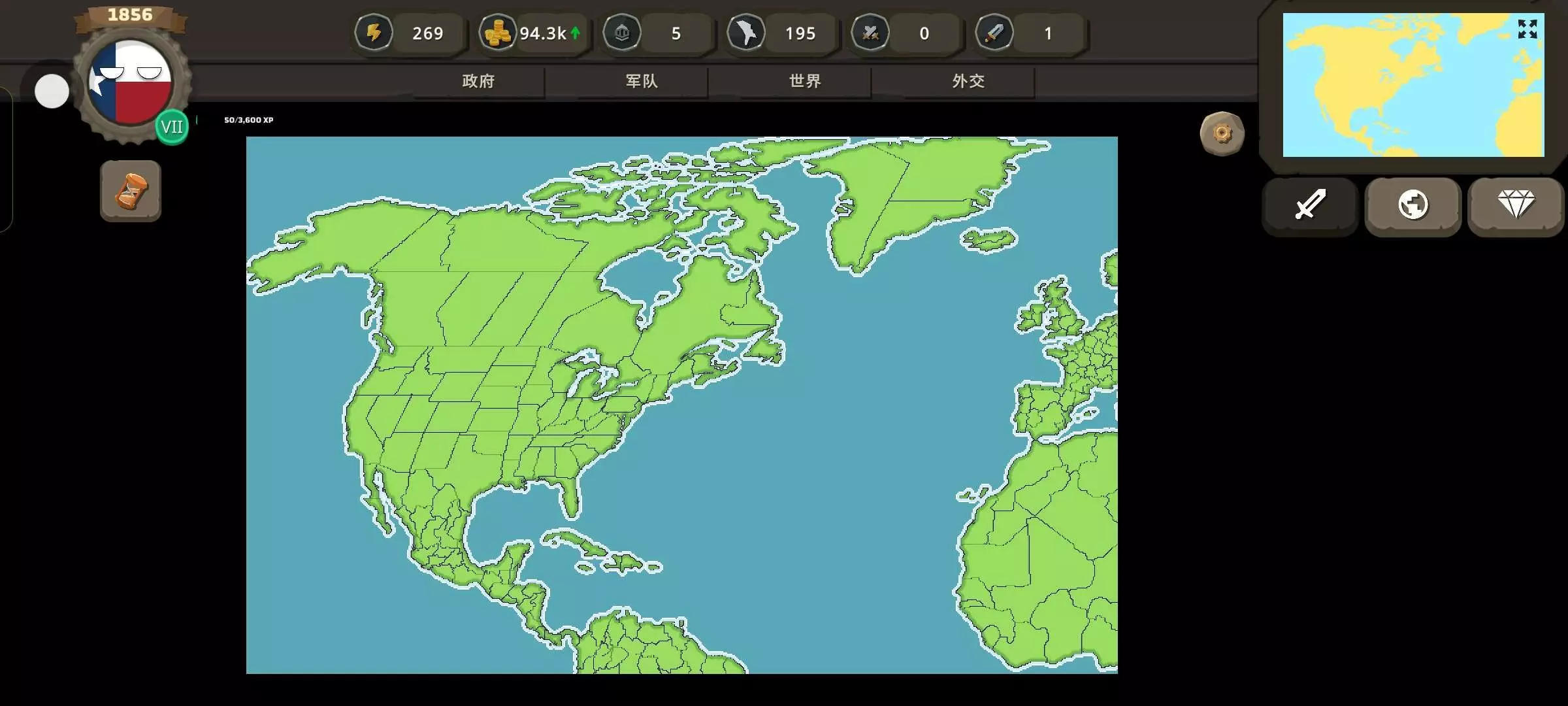The width and height of the screenshot is (1568, 706).
Task: Open the 世界 world tab
Action: [x=805, y=81]
